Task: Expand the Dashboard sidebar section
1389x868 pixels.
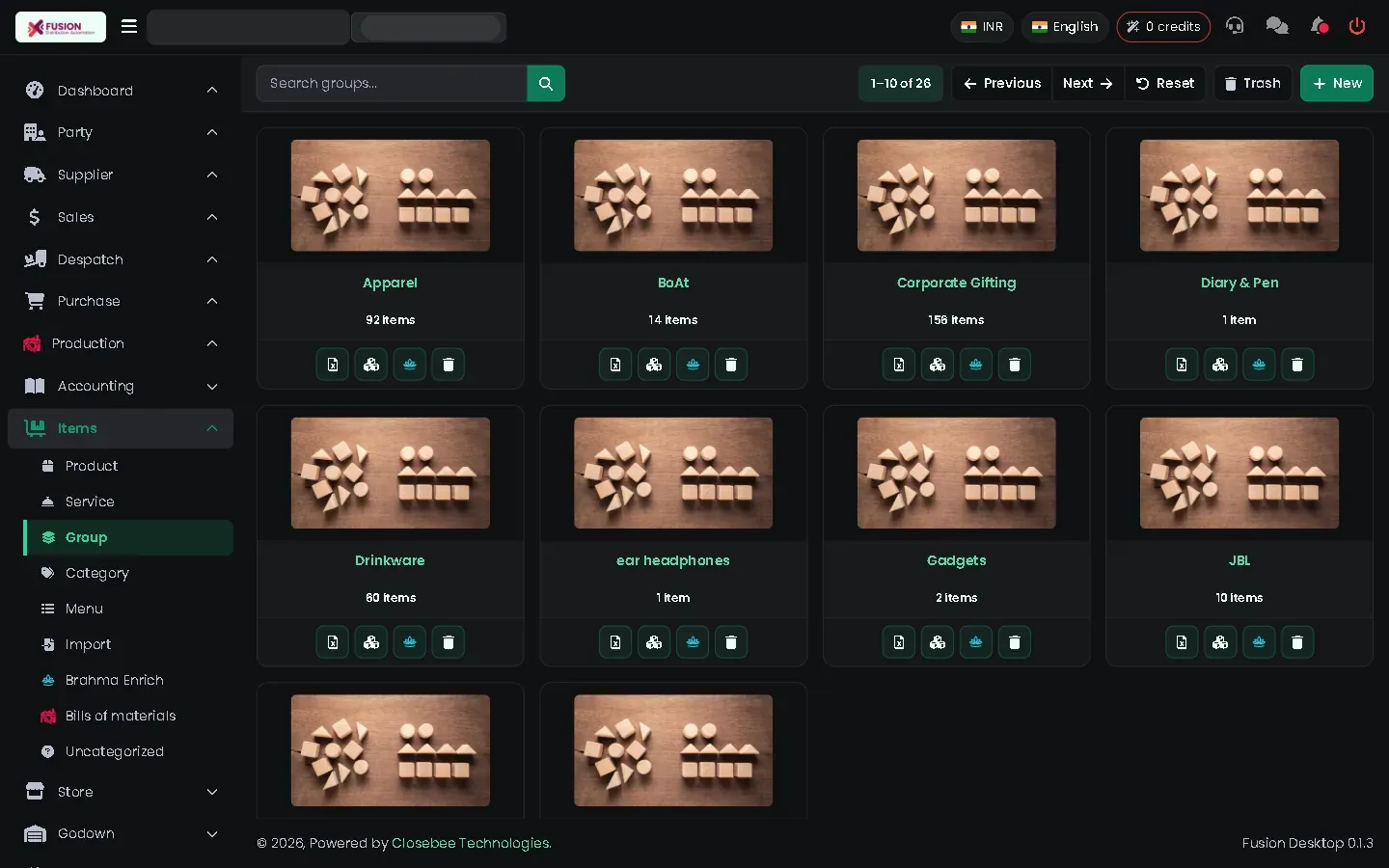Action: click(121, 91)
